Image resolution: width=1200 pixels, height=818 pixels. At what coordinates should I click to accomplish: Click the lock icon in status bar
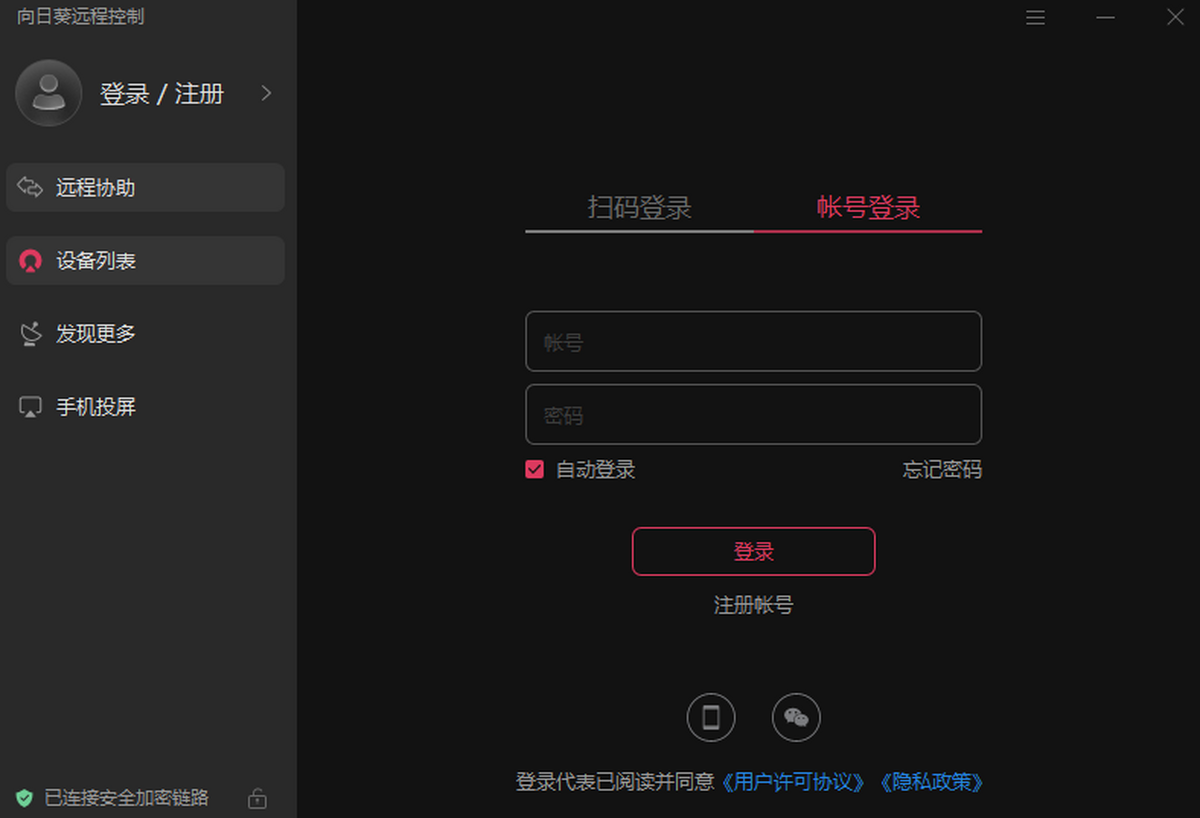pos(257,798)
